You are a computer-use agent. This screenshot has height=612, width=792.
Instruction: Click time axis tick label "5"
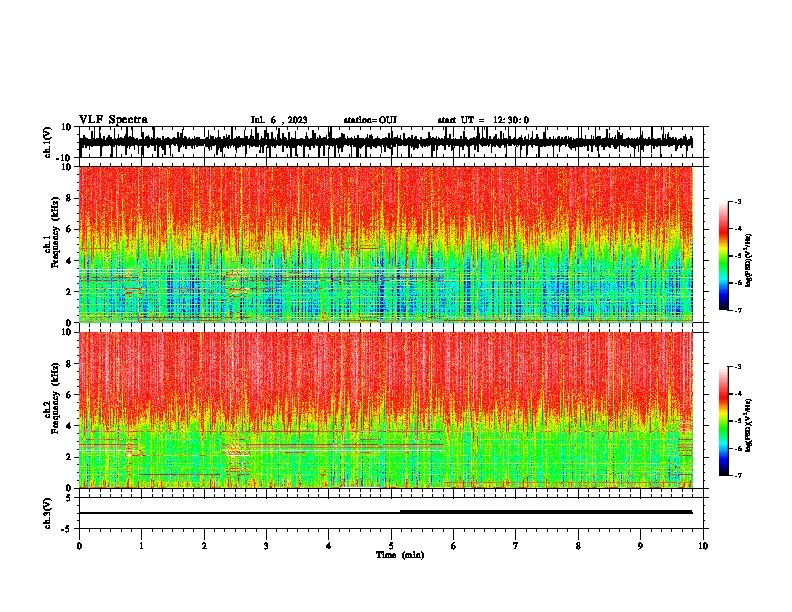[x=391, y=546]
